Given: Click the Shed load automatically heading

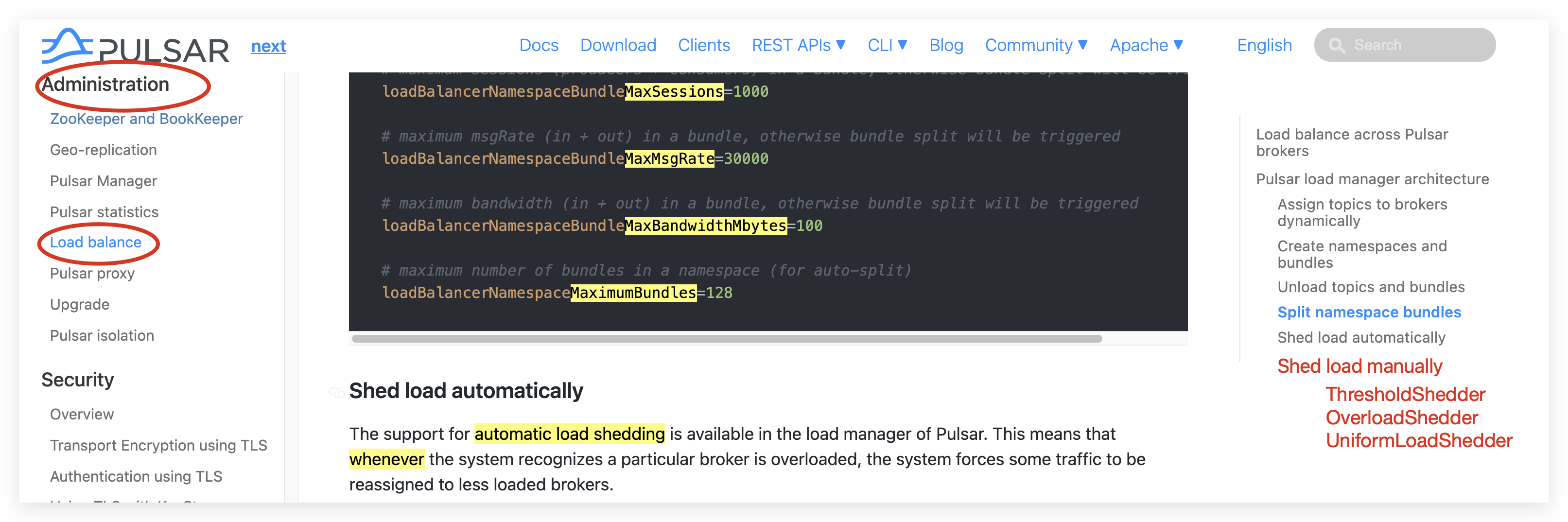Looking at the screenshot, I should click(x=466, y=391).
